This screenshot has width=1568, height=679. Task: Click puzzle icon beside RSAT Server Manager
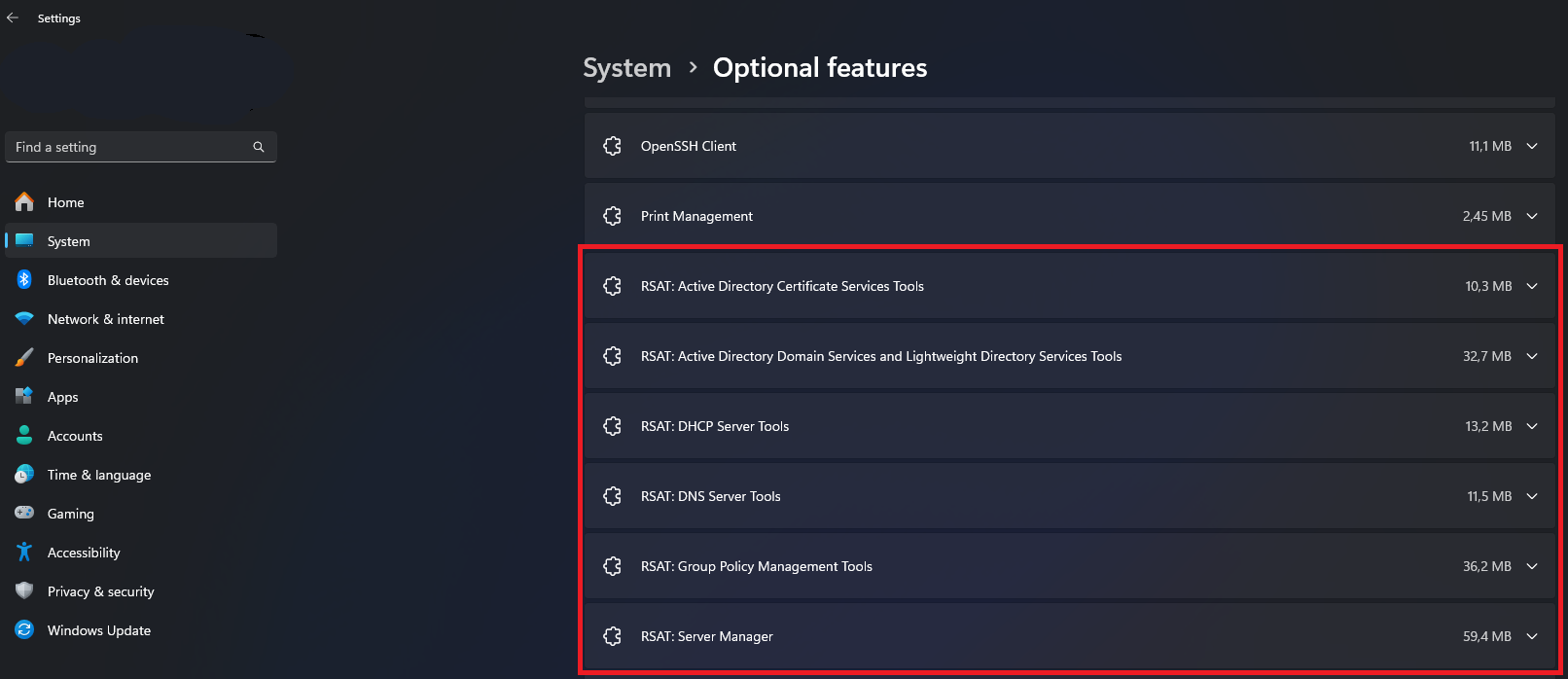pyautogui.click(x=612, y=636)
